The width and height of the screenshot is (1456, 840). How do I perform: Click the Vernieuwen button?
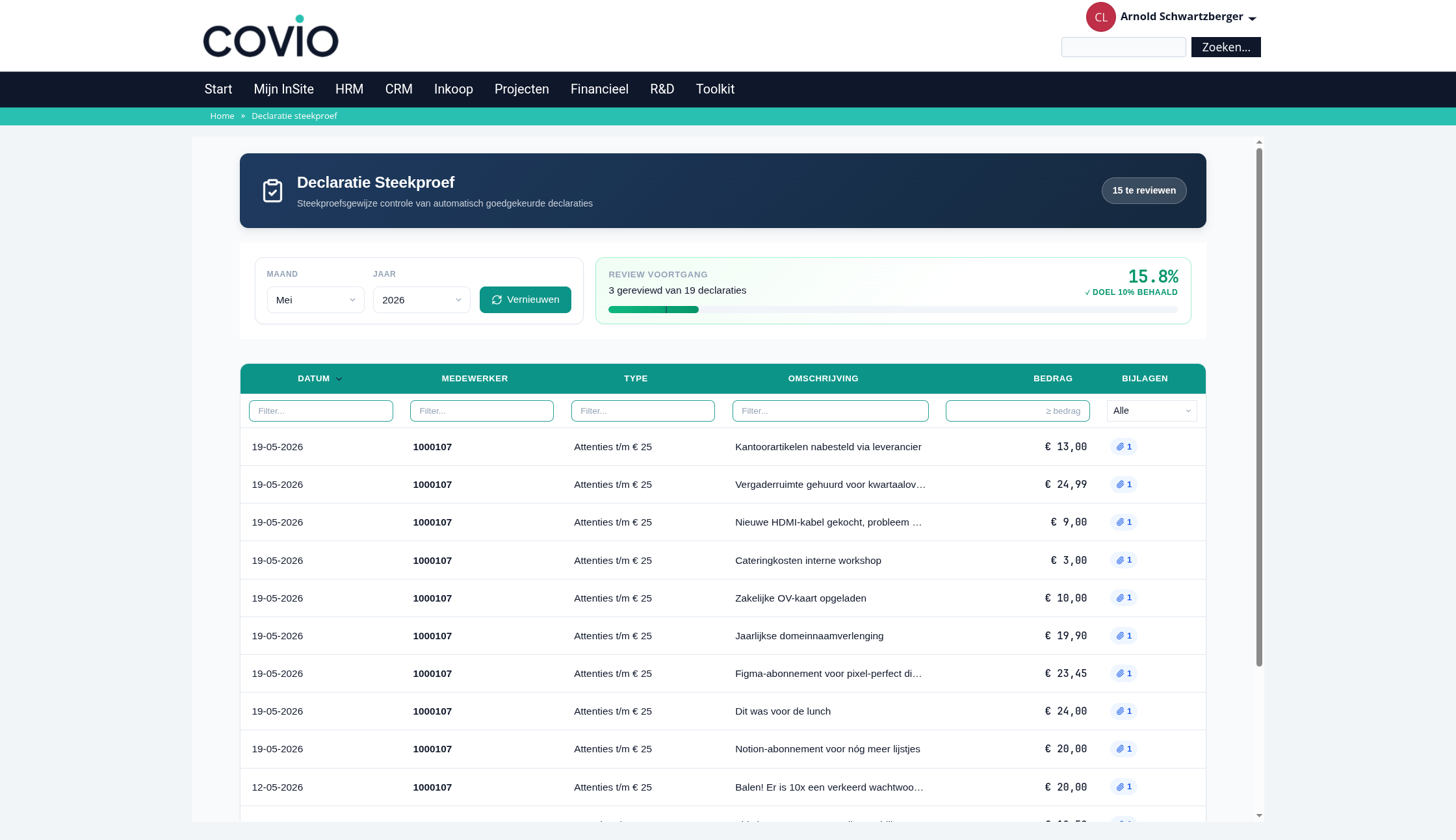tap(525, 299)
